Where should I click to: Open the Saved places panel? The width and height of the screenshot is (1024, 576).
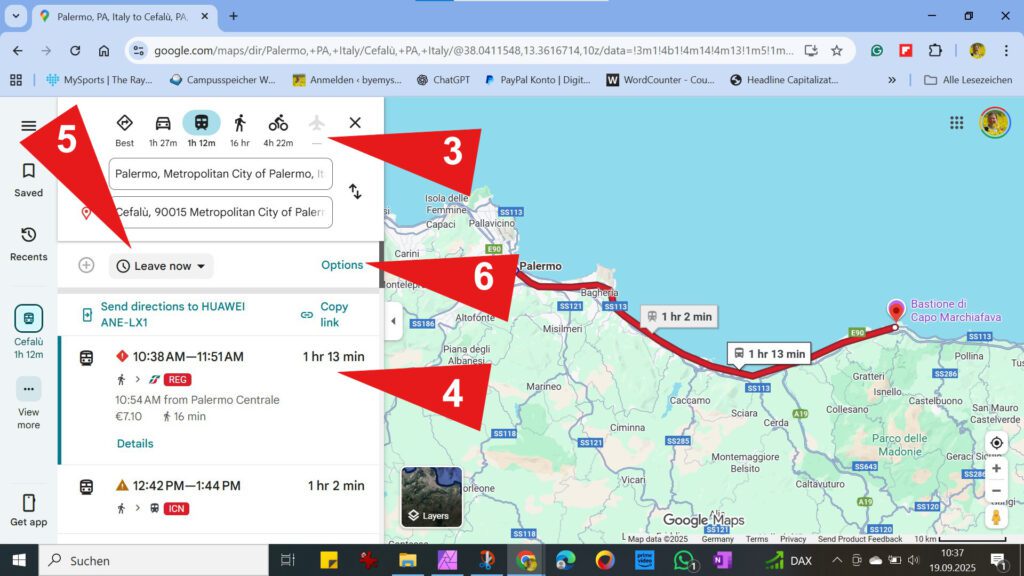28,172
